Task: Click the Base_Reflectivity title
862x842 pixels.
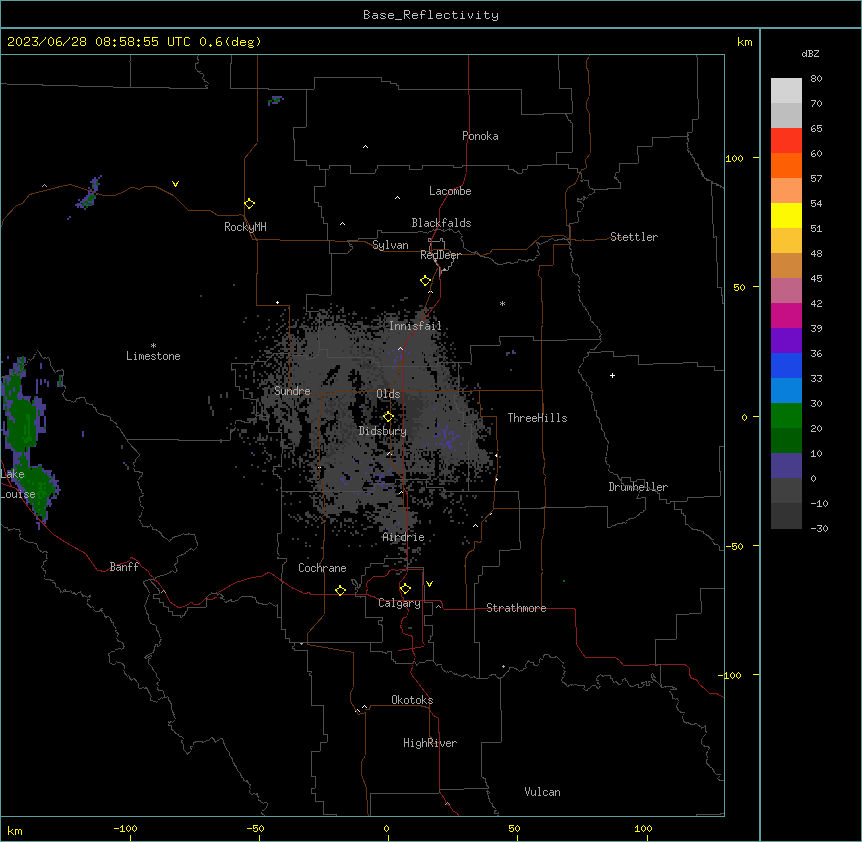Action: point(431,15)
